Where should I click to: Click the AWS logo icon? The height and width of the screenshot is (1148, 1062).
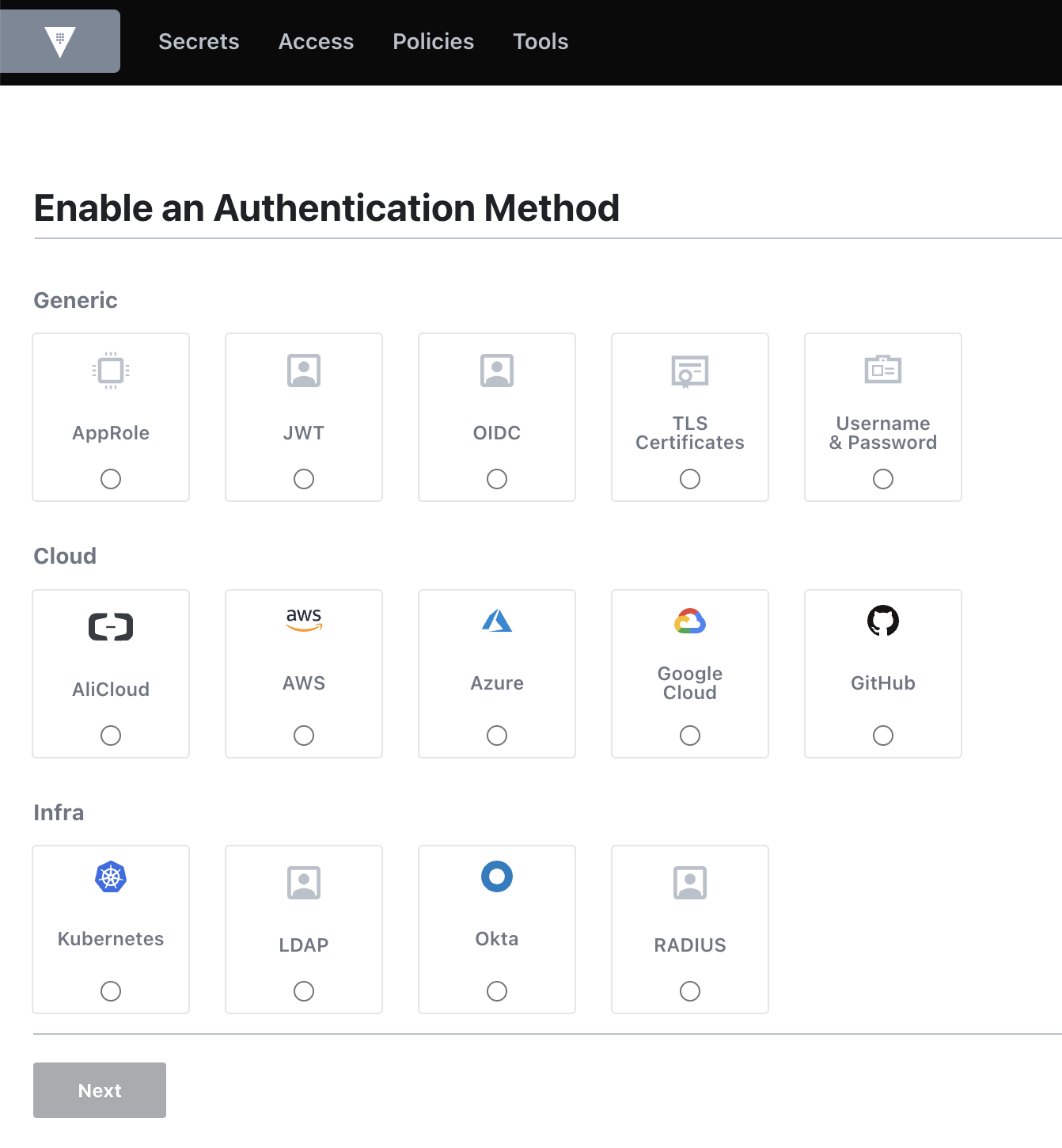coord(304,620)
